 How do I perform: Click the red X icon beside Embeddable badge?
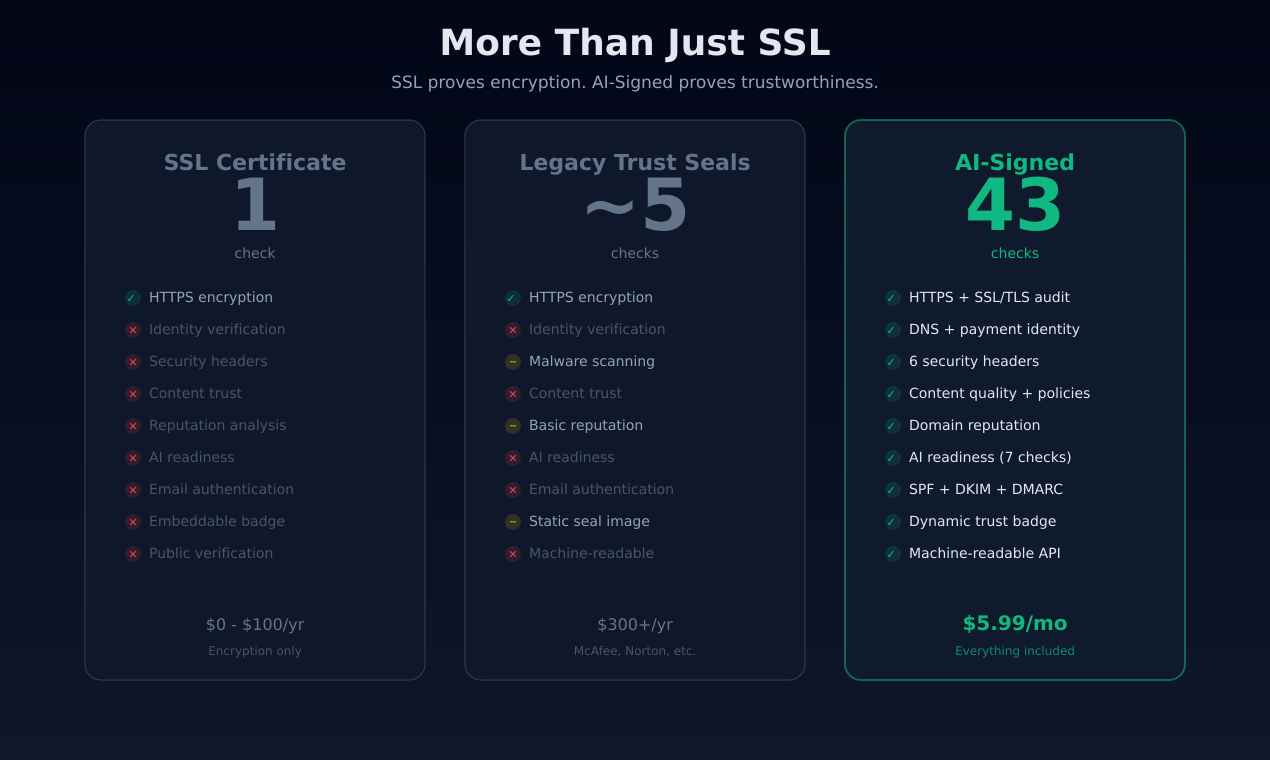click(x=133, y=522)
